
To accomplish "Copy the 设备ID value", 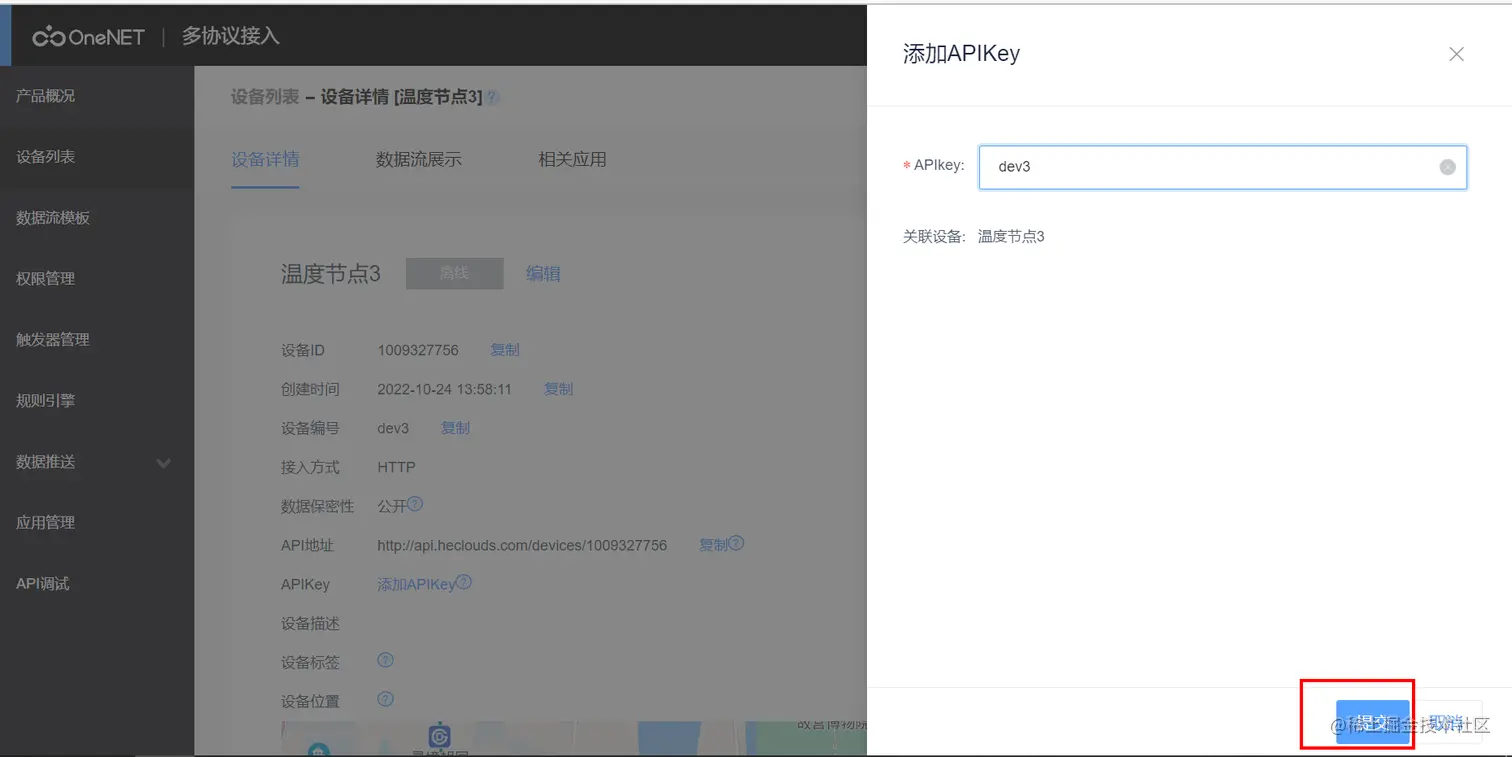I will [505, 350].
